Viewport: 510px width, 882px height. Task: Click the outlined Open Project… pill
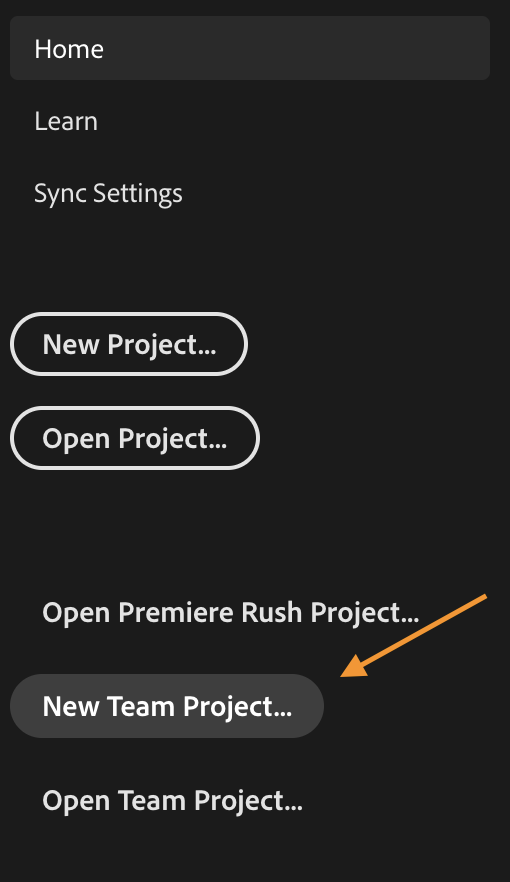(x=135, y=438)
